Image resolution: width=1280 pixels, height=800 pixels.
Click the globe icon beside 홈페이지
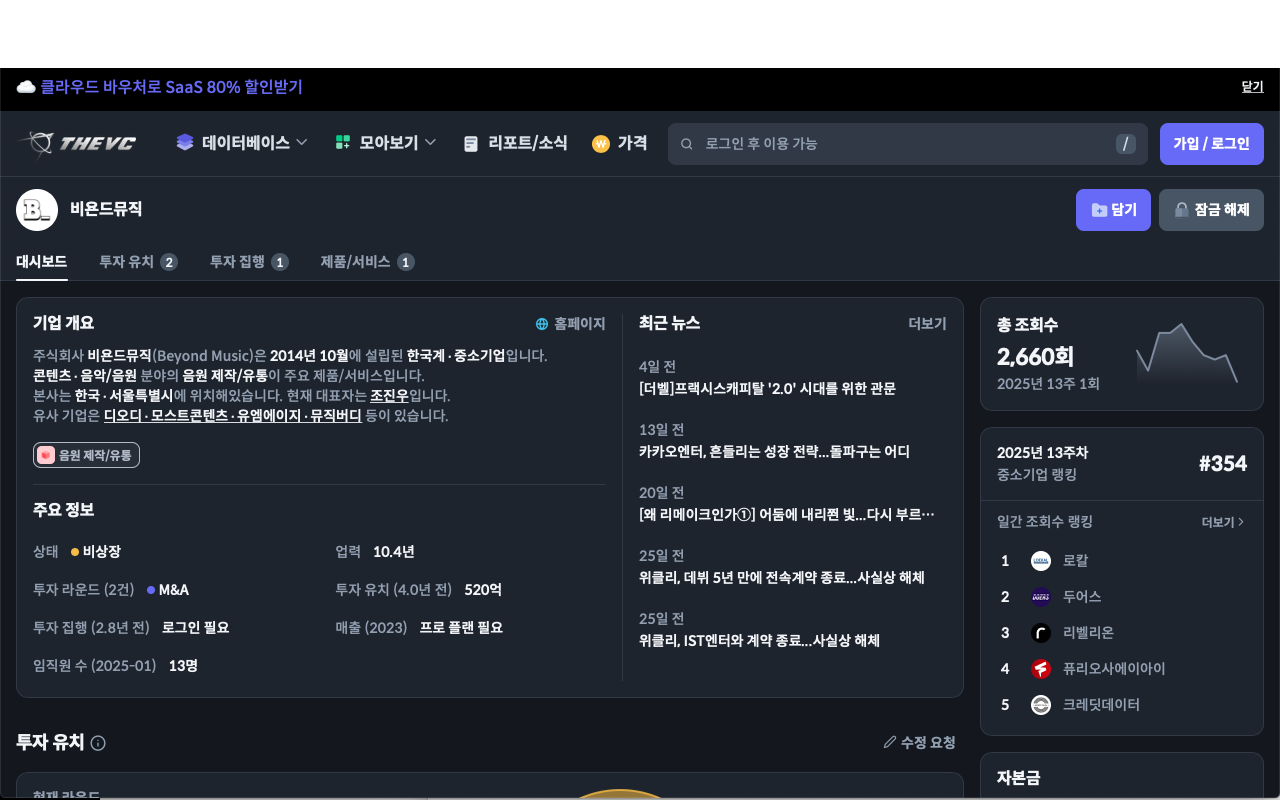[542, 324]
